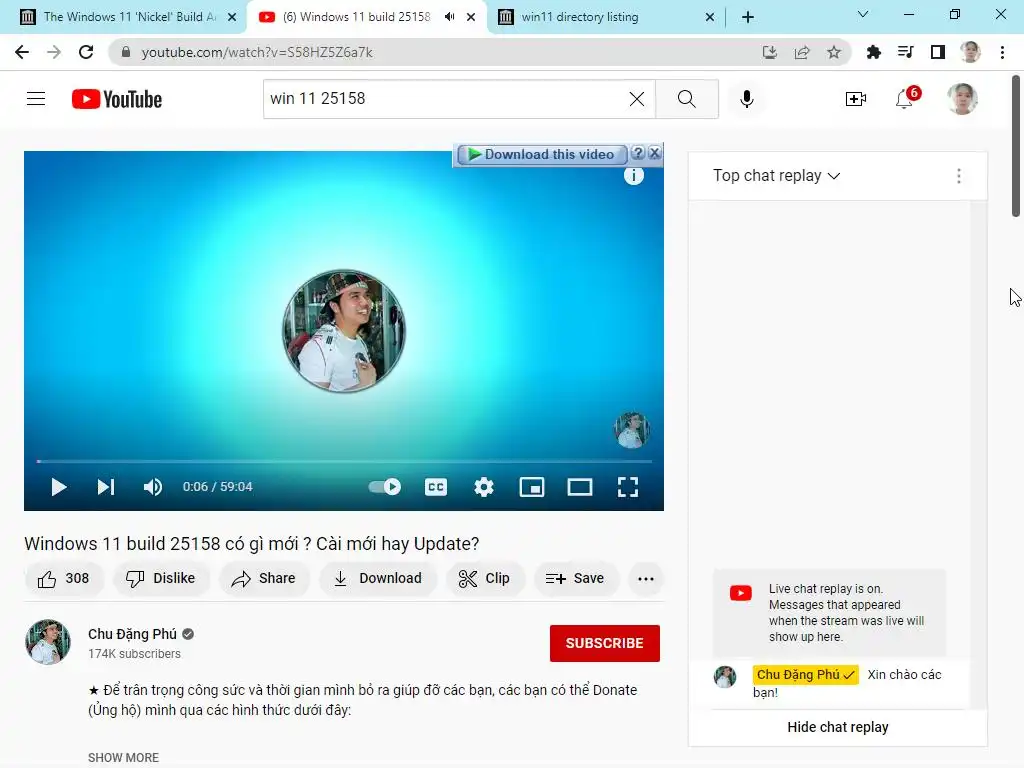Save video to playlist
Viewport: 1024px width, 768px height.
(x=575, y=579)
